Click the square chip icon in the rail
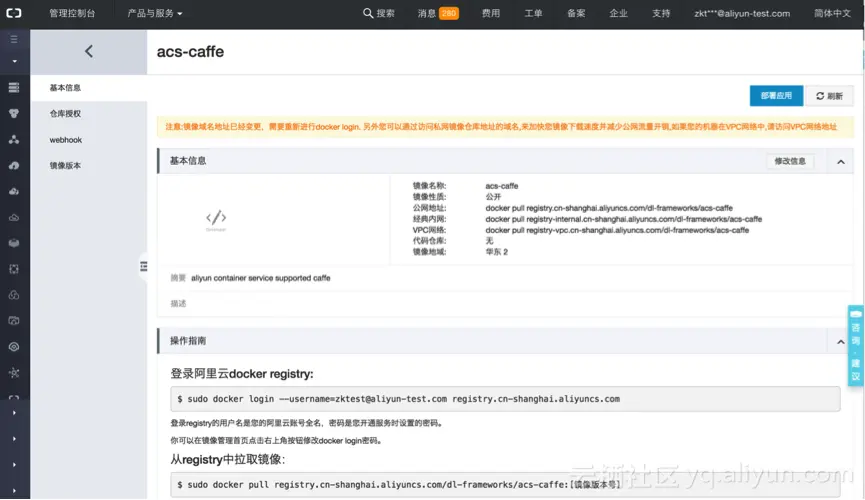Screen dimensions: 865x500 tap(14, 269)
